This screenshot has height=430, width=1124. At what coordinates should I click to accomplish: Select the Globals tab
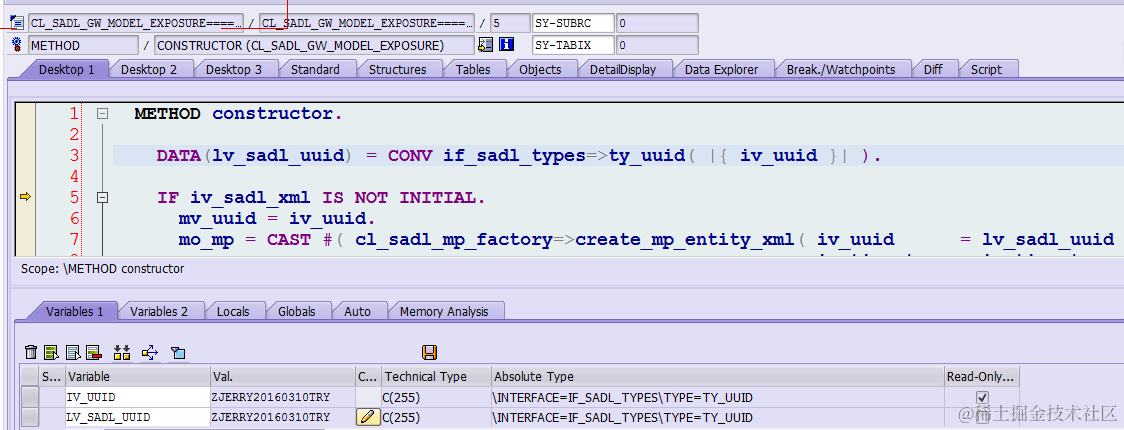(297, 311)
